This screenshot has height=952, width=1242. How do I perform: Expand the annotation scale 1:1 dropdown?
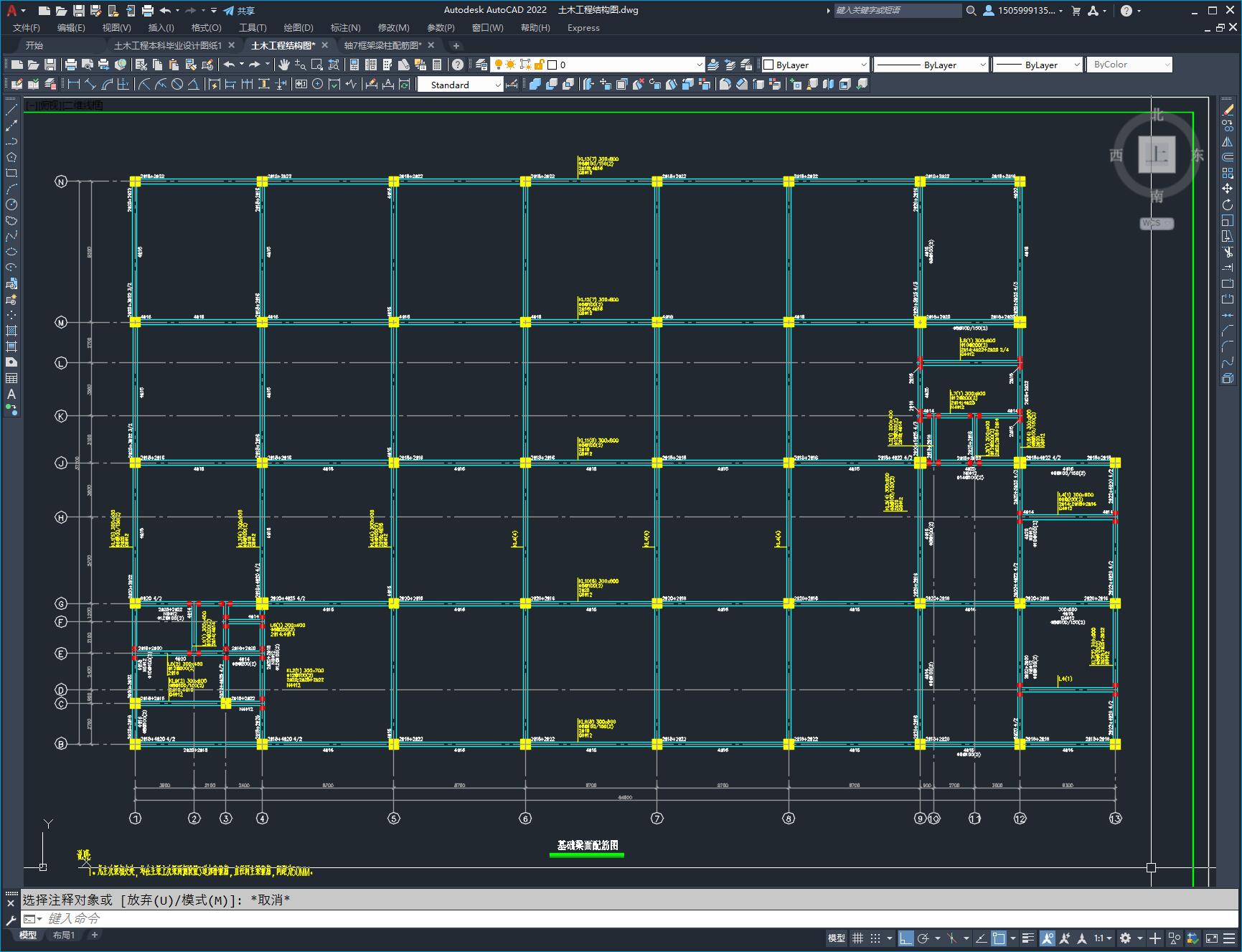click(x=1103, y=938)
